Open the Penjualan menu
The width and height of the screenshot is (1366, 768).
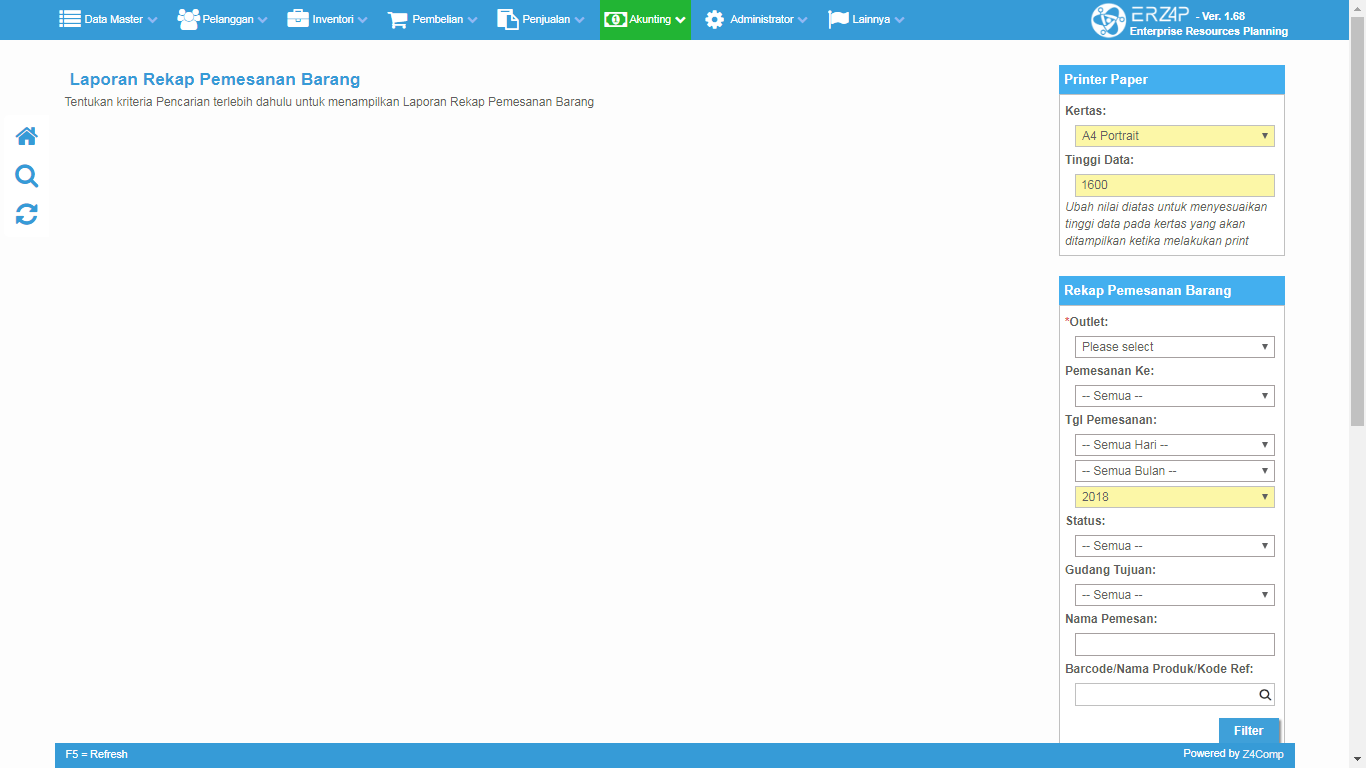[541, 19]
